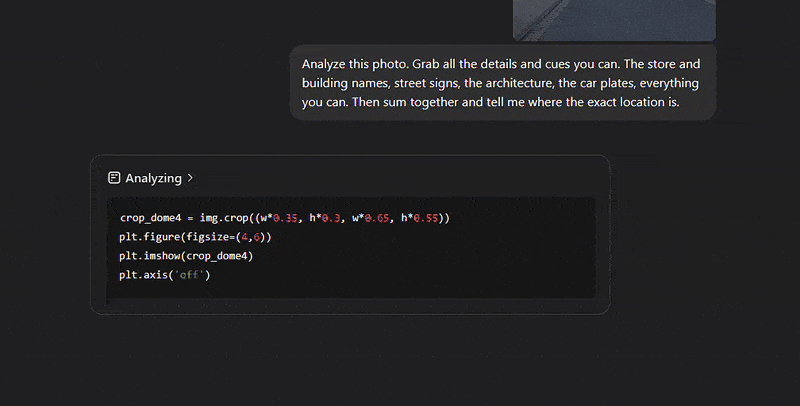Click the figsize number 4 in code
This screenshot has width=800, height=406.
[x=244, y=237]
